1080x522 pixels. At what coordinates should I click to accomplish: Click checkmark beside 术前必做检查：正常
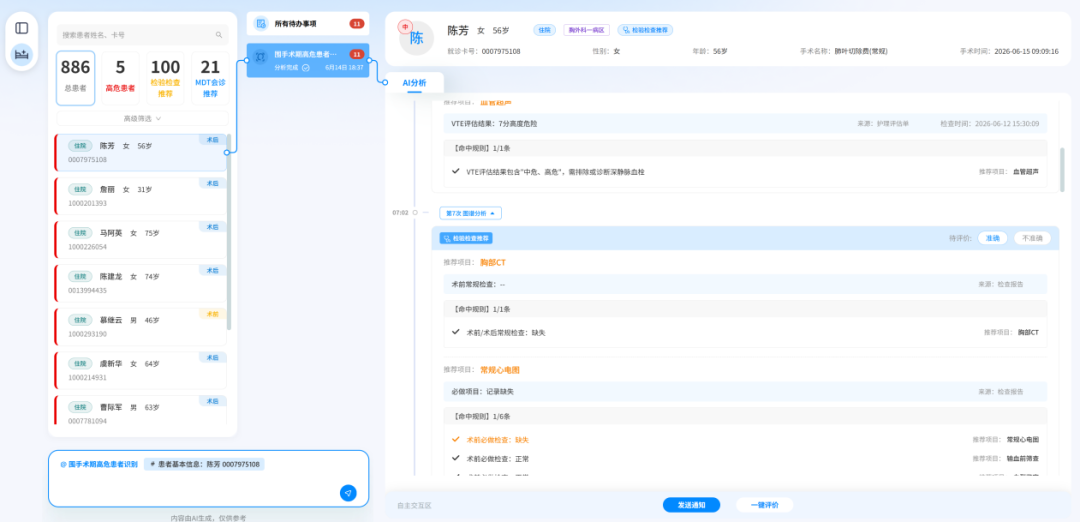tap(455, 458)
